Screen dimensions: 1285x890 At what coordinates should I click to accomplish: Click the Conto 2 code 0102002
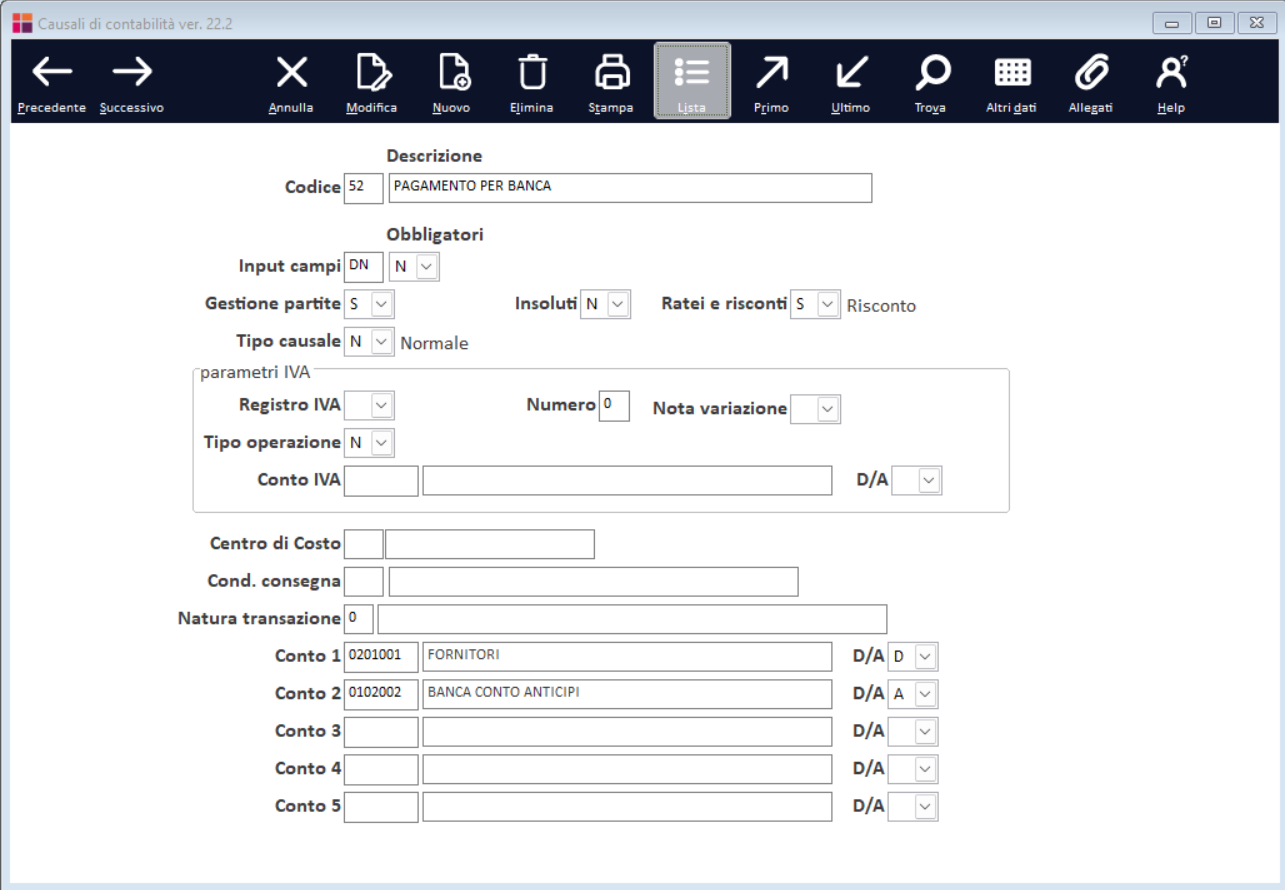click(x=381, y=694)
